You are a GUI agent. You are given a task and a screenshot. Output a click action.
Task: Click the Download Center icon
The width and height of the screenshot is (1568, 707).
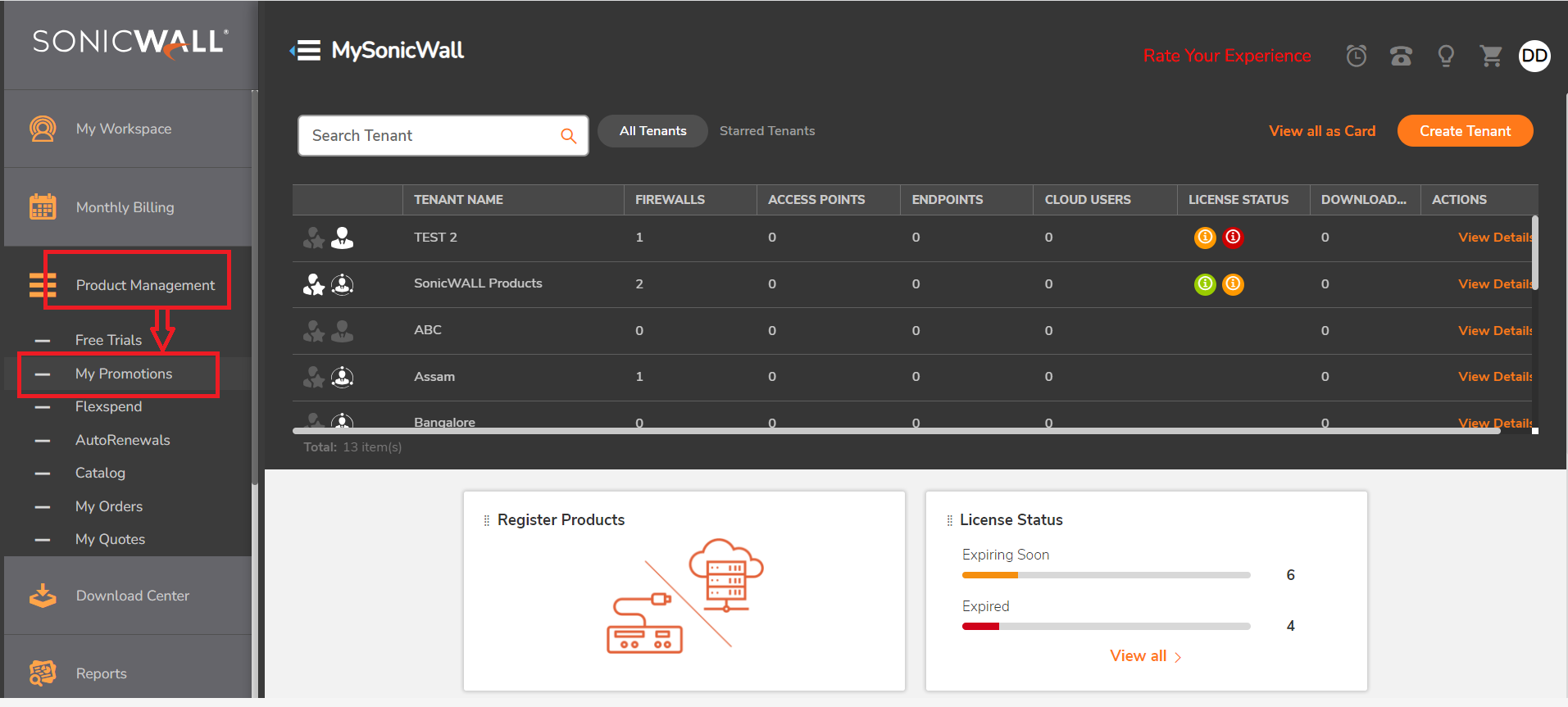(43, 596)
